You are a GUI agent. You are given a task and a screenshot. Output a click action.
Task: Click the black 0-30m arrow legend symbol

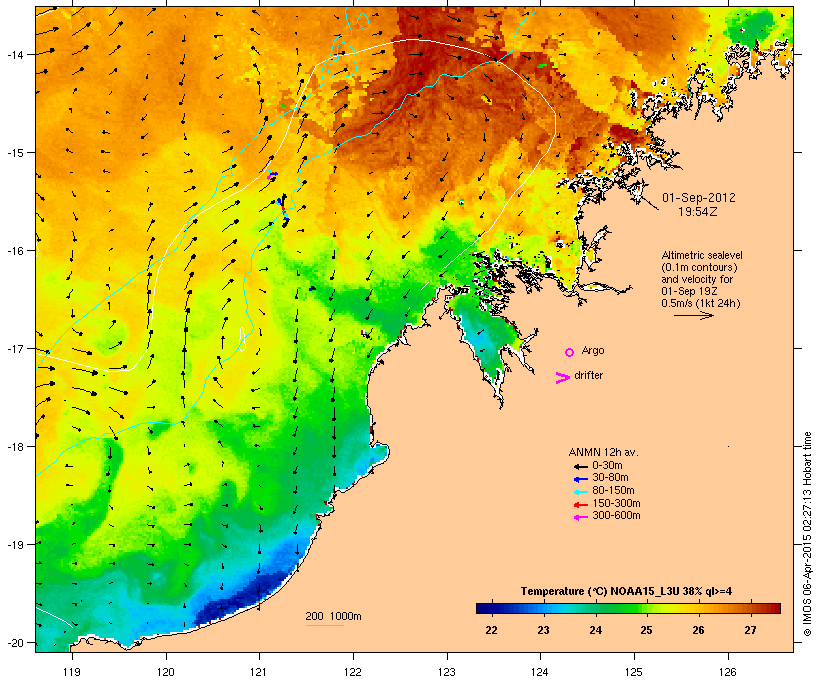tap(580, 466)
